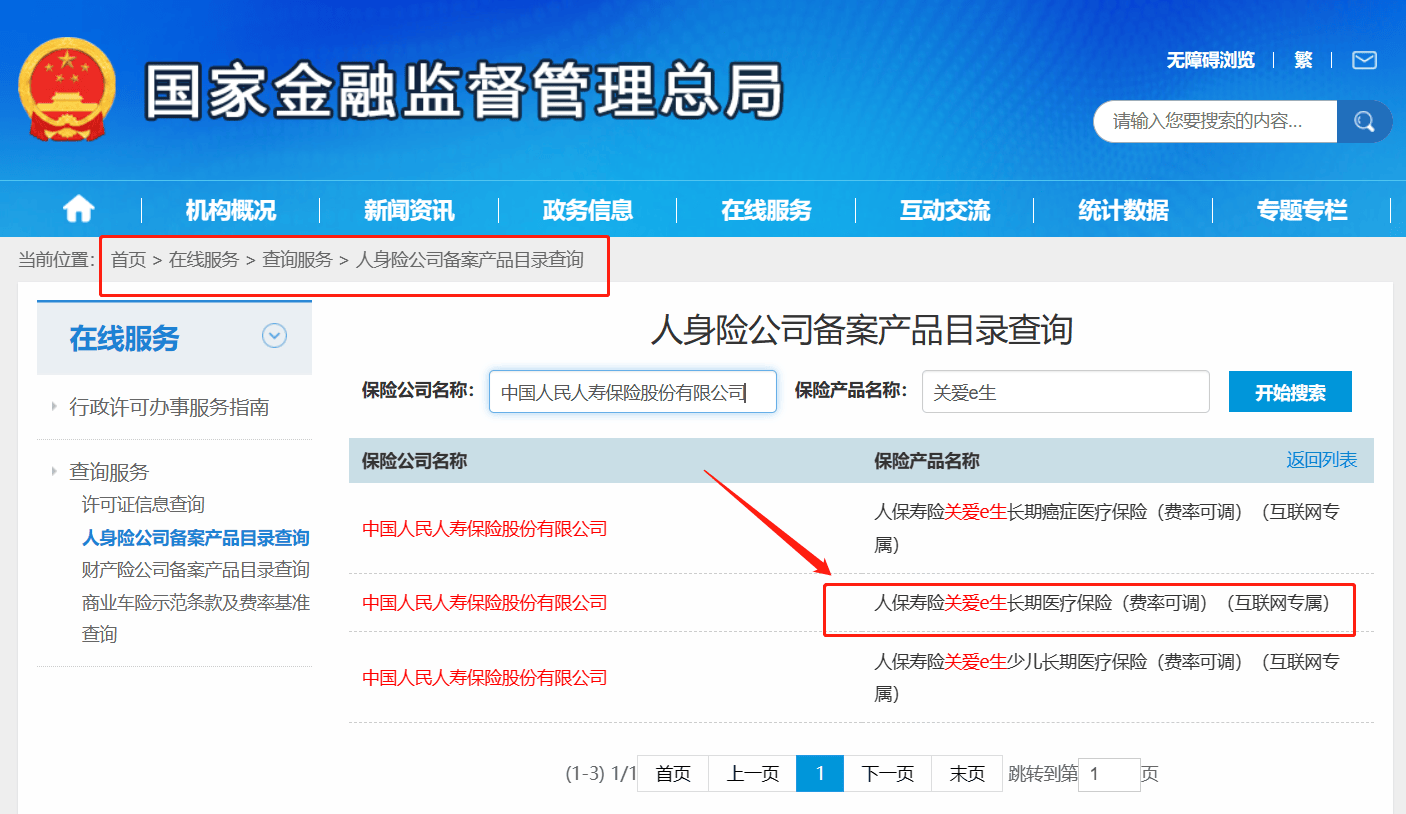Go to home via house icon

click(x=79, y=210)
